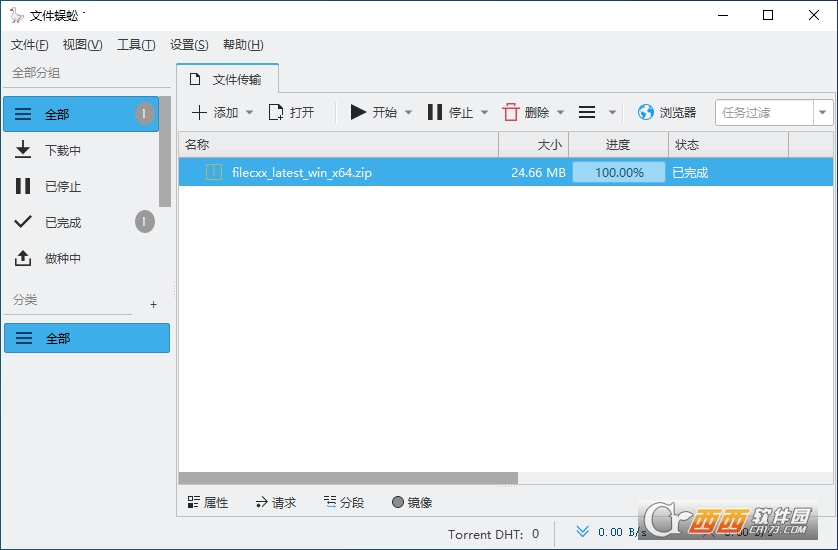Click the 打开 open file icon
This screenshot has width=838, height=550.
(x=276, y=113)
